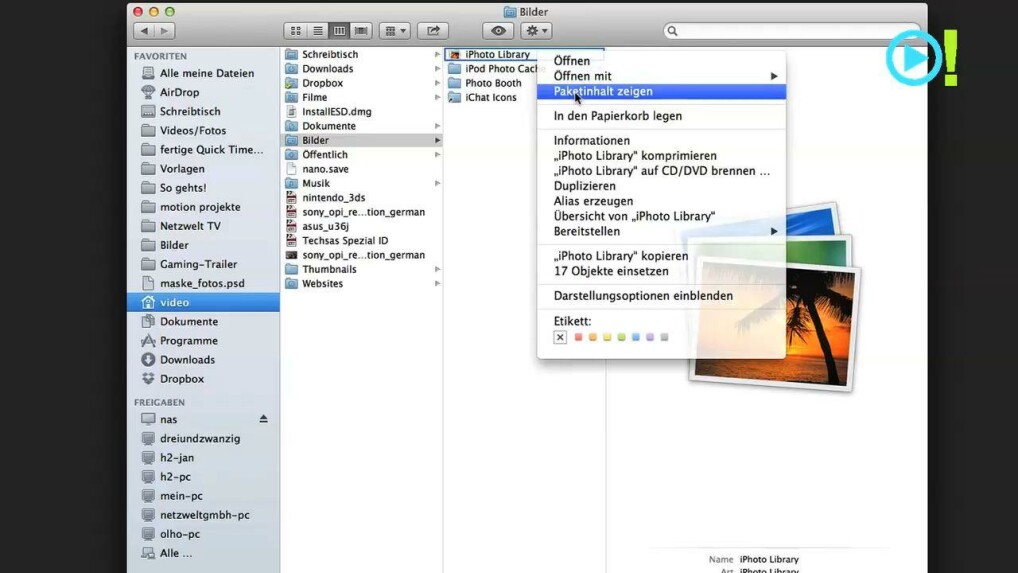Clear the label with the X box
Screen dimensions: 1018x573
pyautogui.click(x=560, y=338)
